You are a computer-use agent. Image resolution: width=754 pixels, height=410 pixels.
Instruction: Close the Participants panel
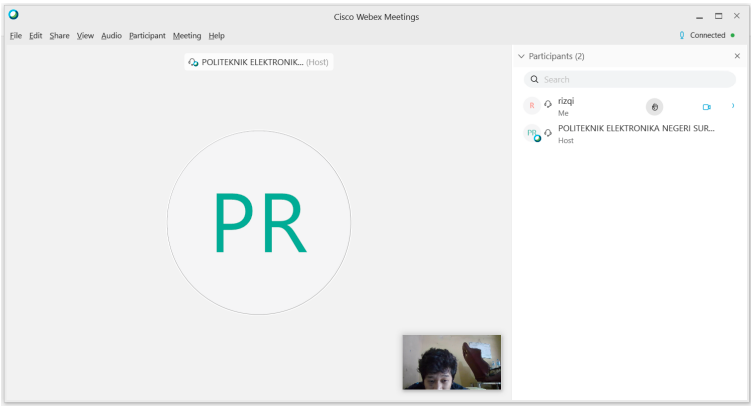(737, 56)
